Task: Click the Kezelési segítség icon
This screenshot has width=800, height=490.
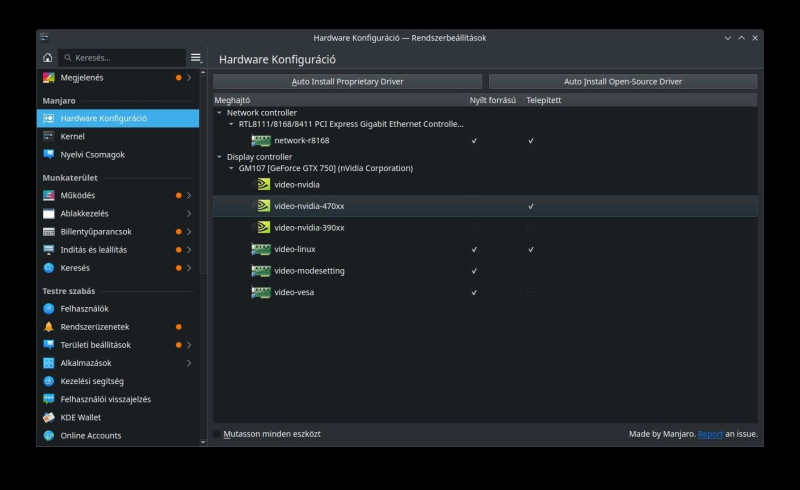Action: tap(48, 381)
